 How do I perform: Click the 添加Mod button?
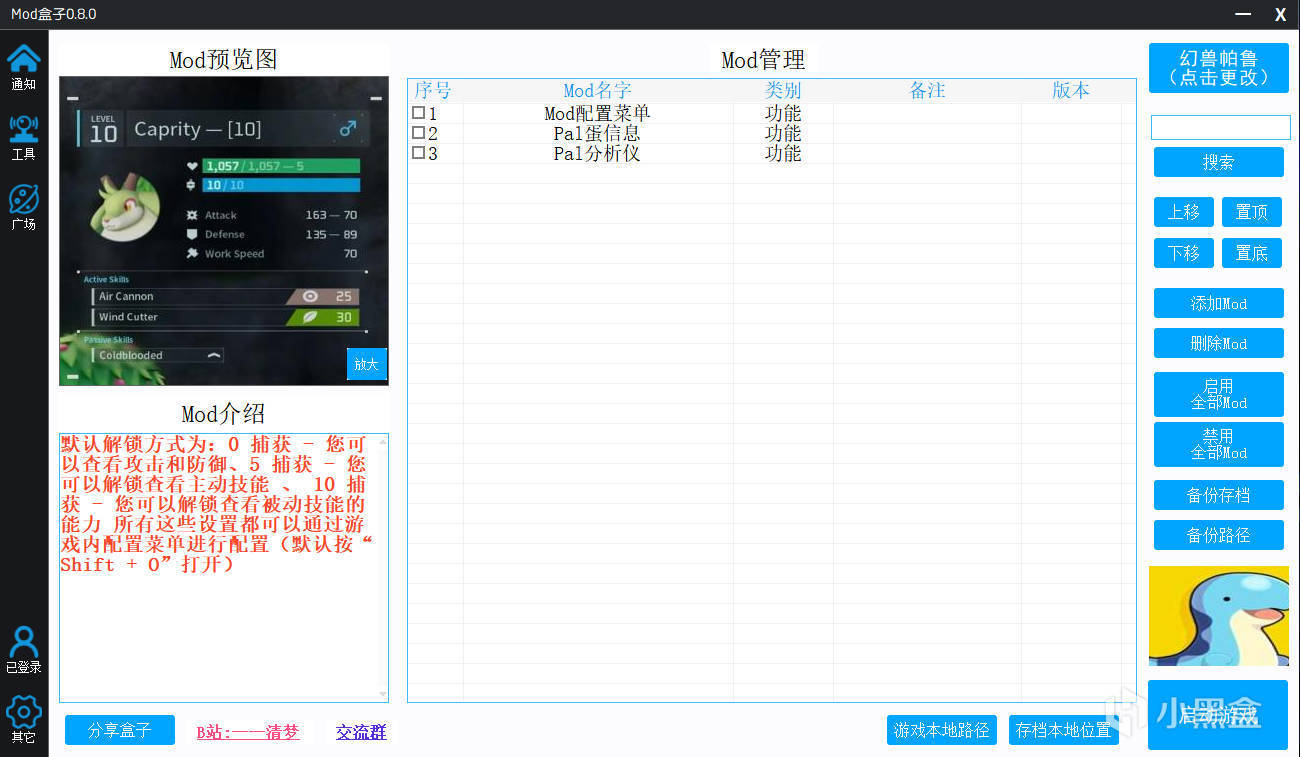tap(1218, 303)
